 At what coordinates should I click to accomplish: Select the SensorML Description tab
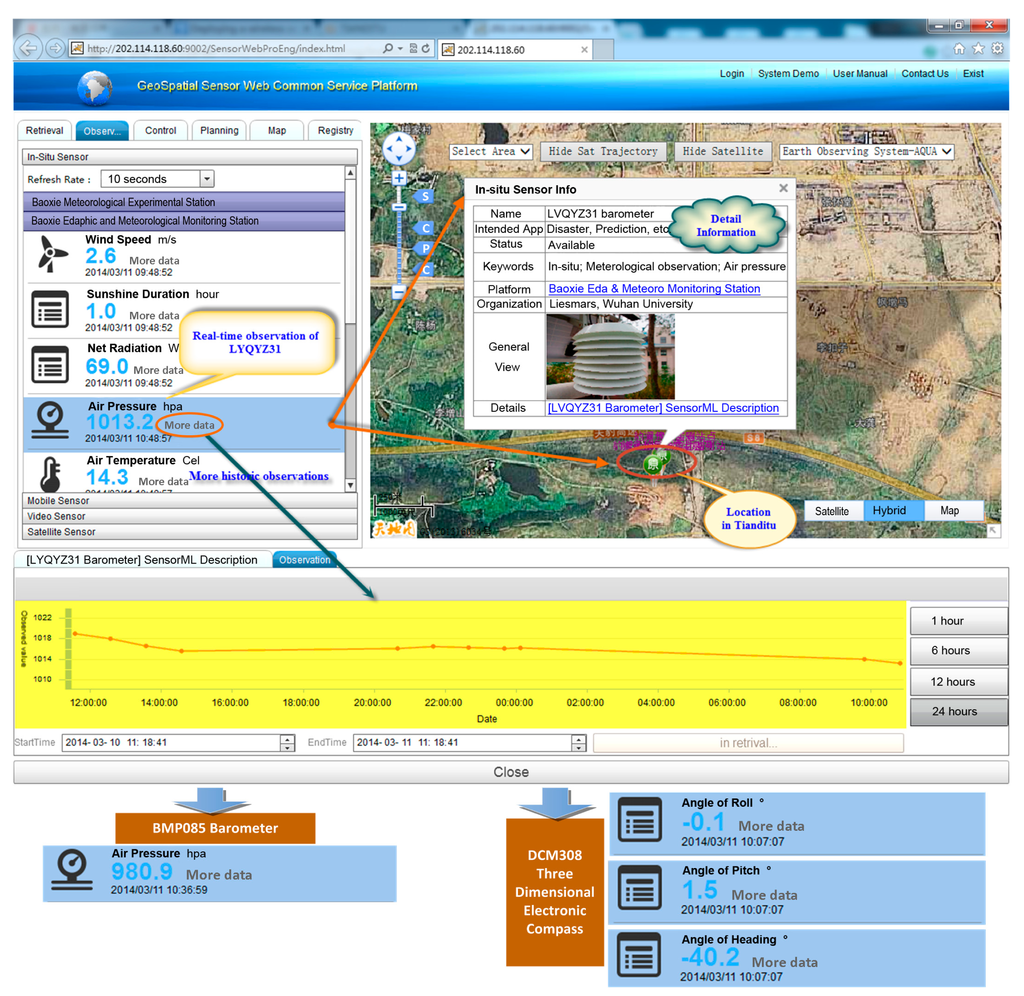(142, 560)
